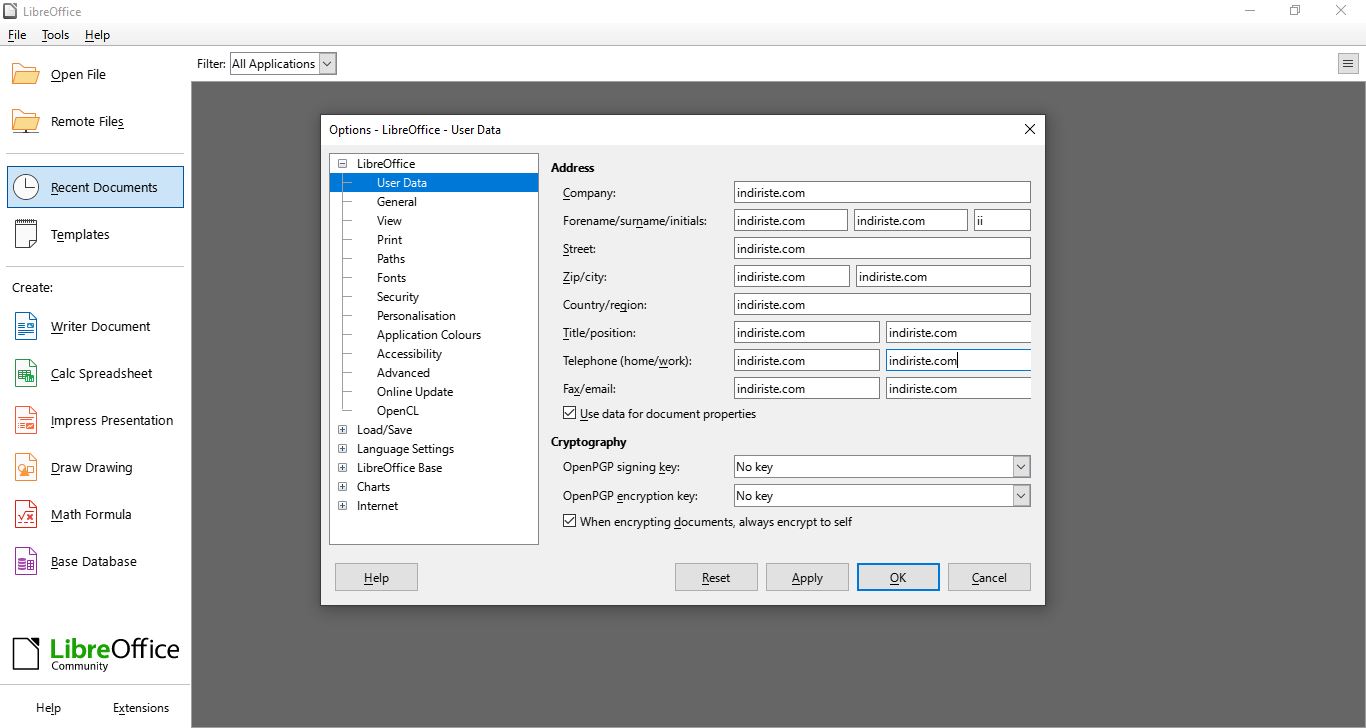The width and height of the screenshot is (1366, 728).
Task: Click the Surname input field
Action: pyautogui.click(x=911, y=220)
